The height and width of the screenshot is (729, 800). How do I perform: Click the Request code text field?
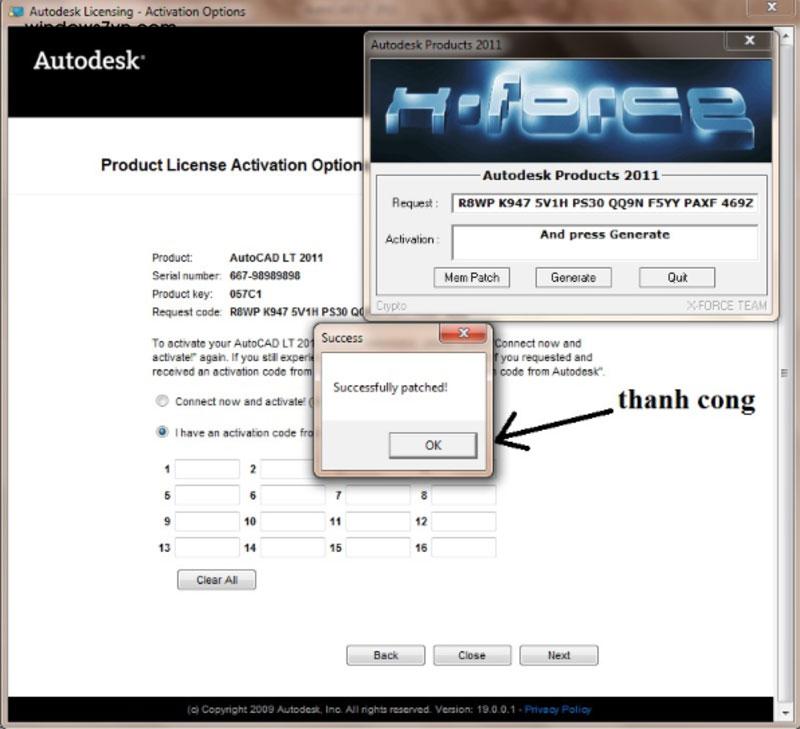point(604,202)
